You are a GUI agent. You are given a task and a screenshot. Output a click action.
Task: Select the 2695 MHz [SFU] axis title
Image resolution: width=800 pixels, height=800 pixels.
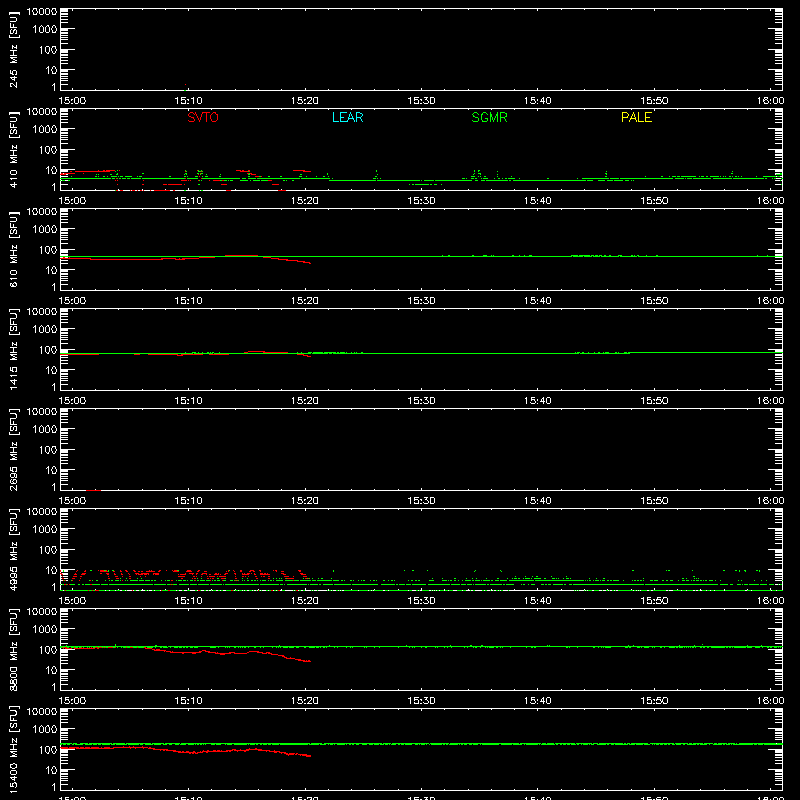click(13, 450)
